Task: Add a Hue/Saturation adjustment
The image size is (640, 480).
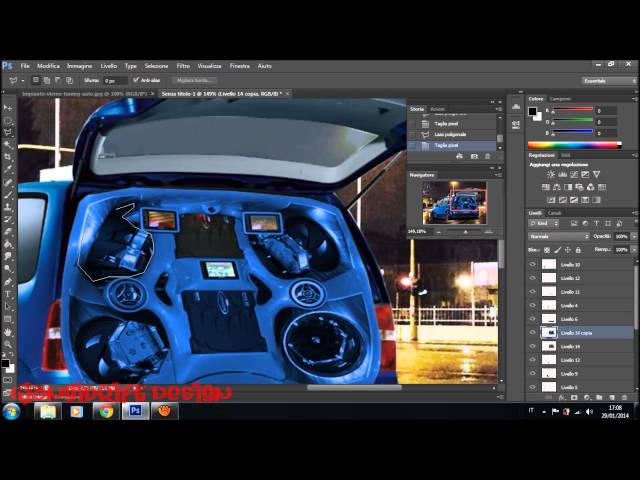Action: tap(545, 187)
